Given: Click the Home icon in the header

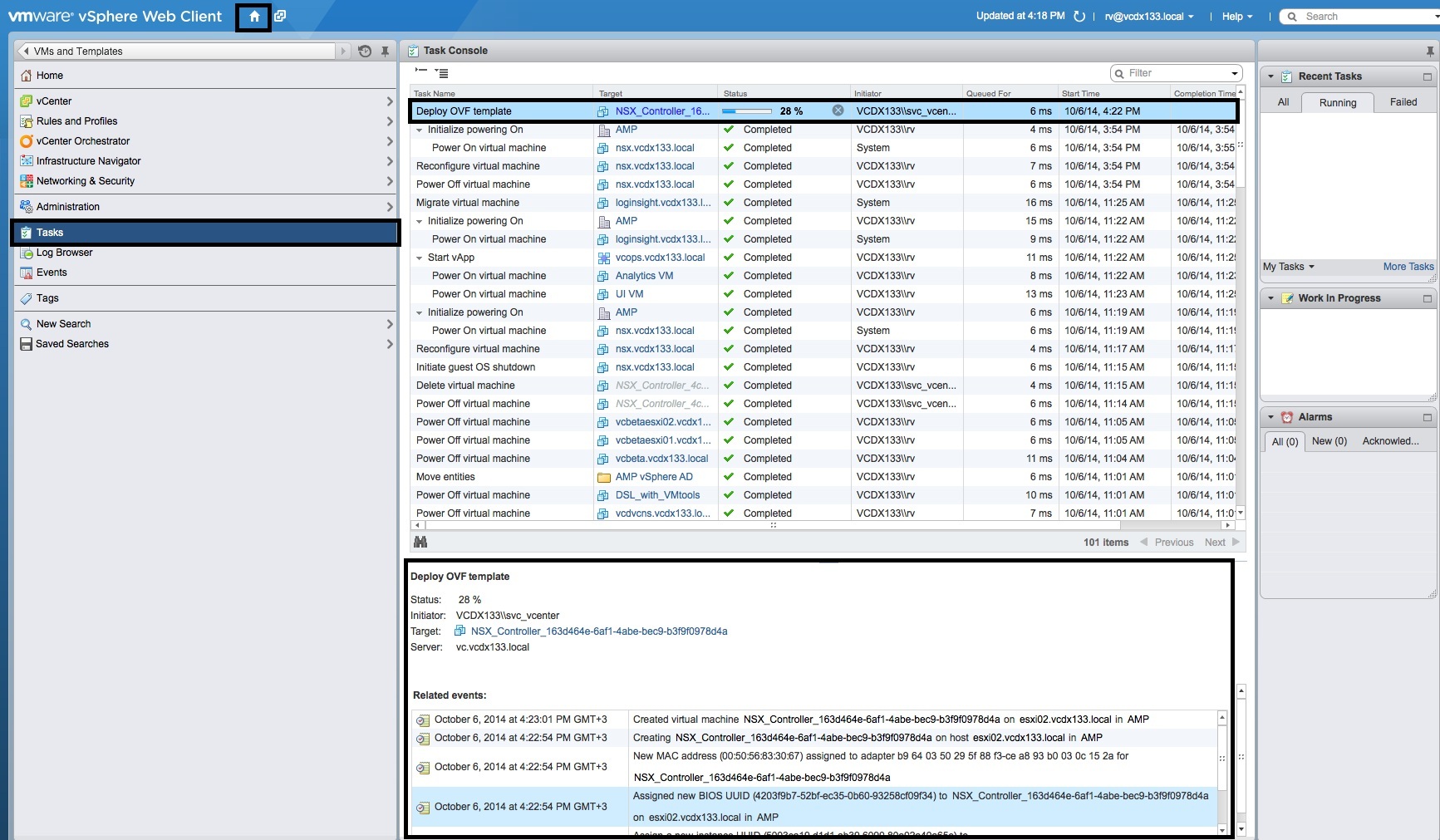Looking at the screenshot, I should click(253, 16).
